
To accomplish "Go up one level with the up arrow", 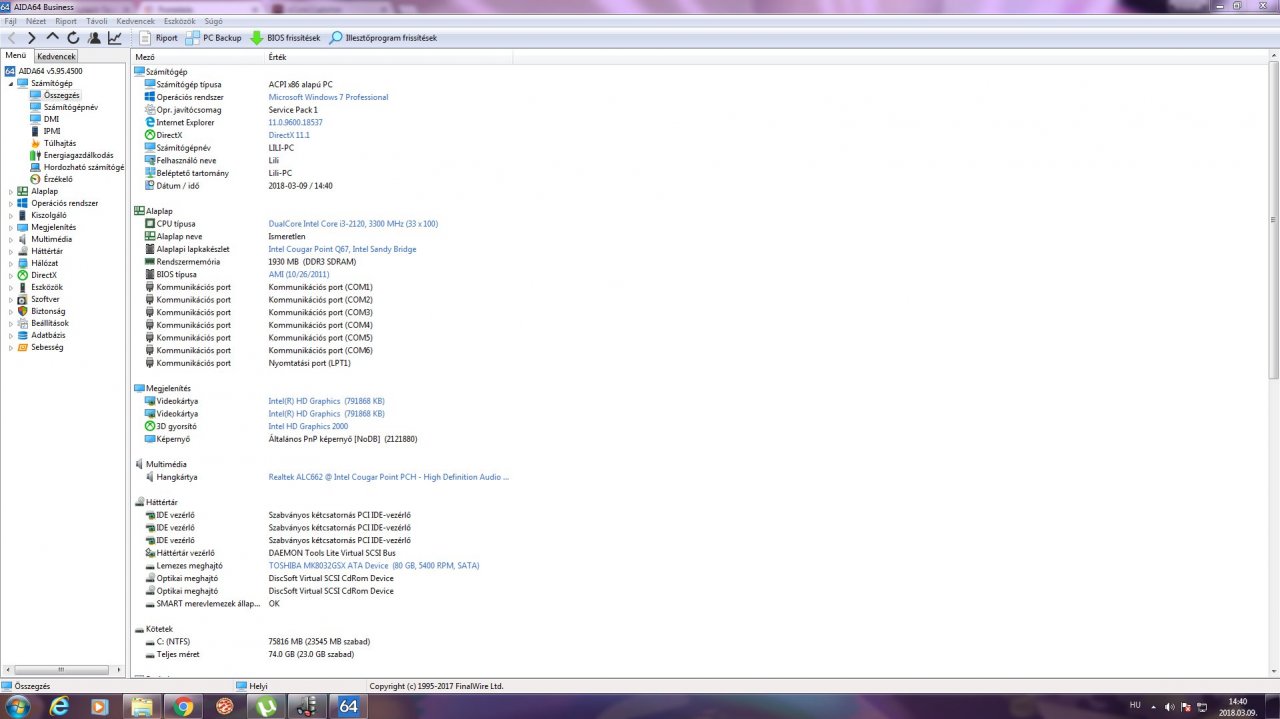I will tap(53, 38).
